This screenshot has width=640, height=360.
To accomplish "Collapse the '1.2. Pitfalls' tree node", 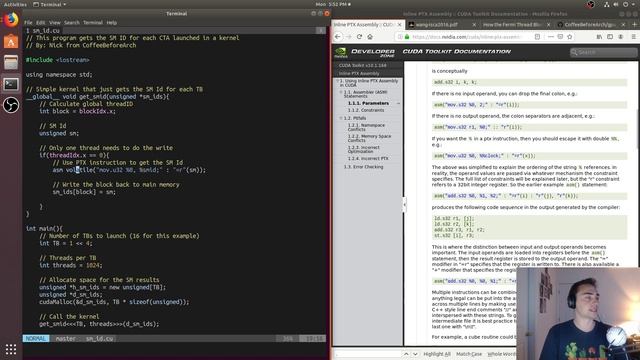I will click(x=341, y=118).
